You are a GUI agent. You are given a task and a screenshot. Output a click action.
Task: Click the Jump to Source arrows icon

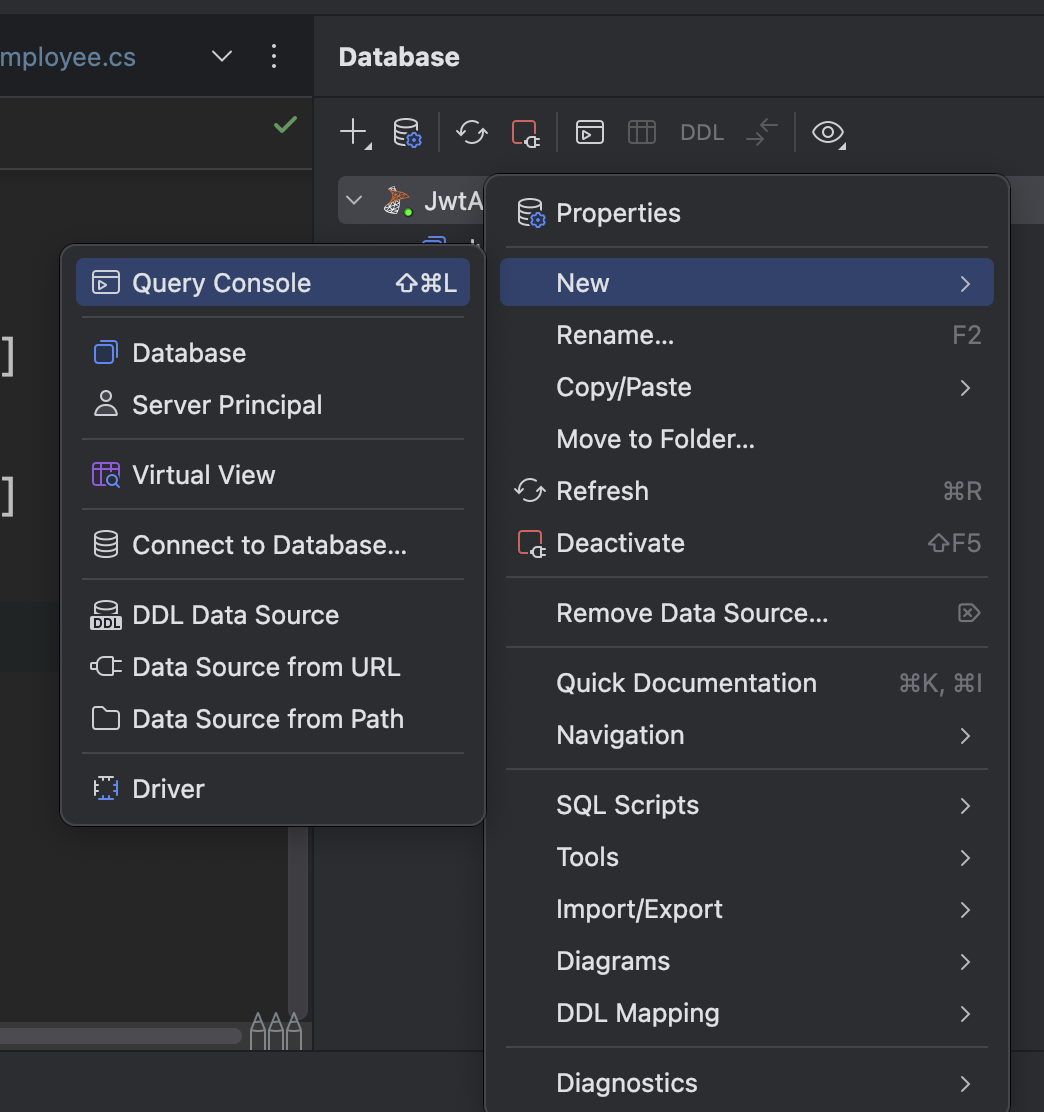pyautogui.click(x=762, y=132)
